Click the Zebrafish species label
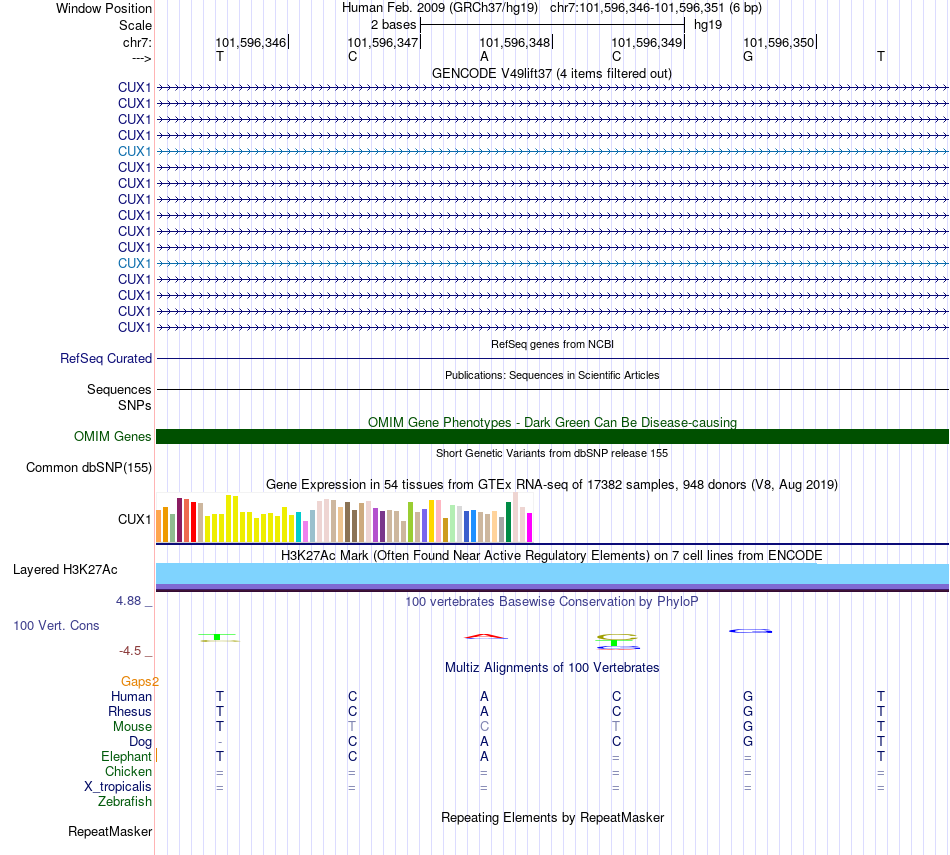This screenshot has width=950, height=855. (125, 801)
